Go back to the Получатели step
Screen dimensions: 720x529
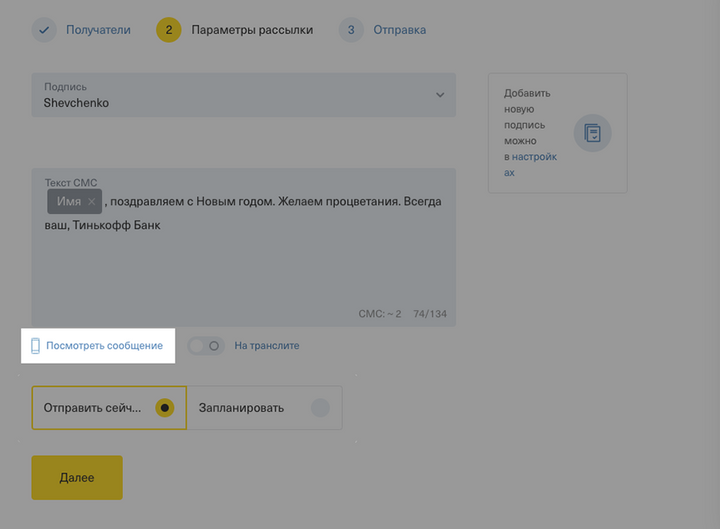98,30
